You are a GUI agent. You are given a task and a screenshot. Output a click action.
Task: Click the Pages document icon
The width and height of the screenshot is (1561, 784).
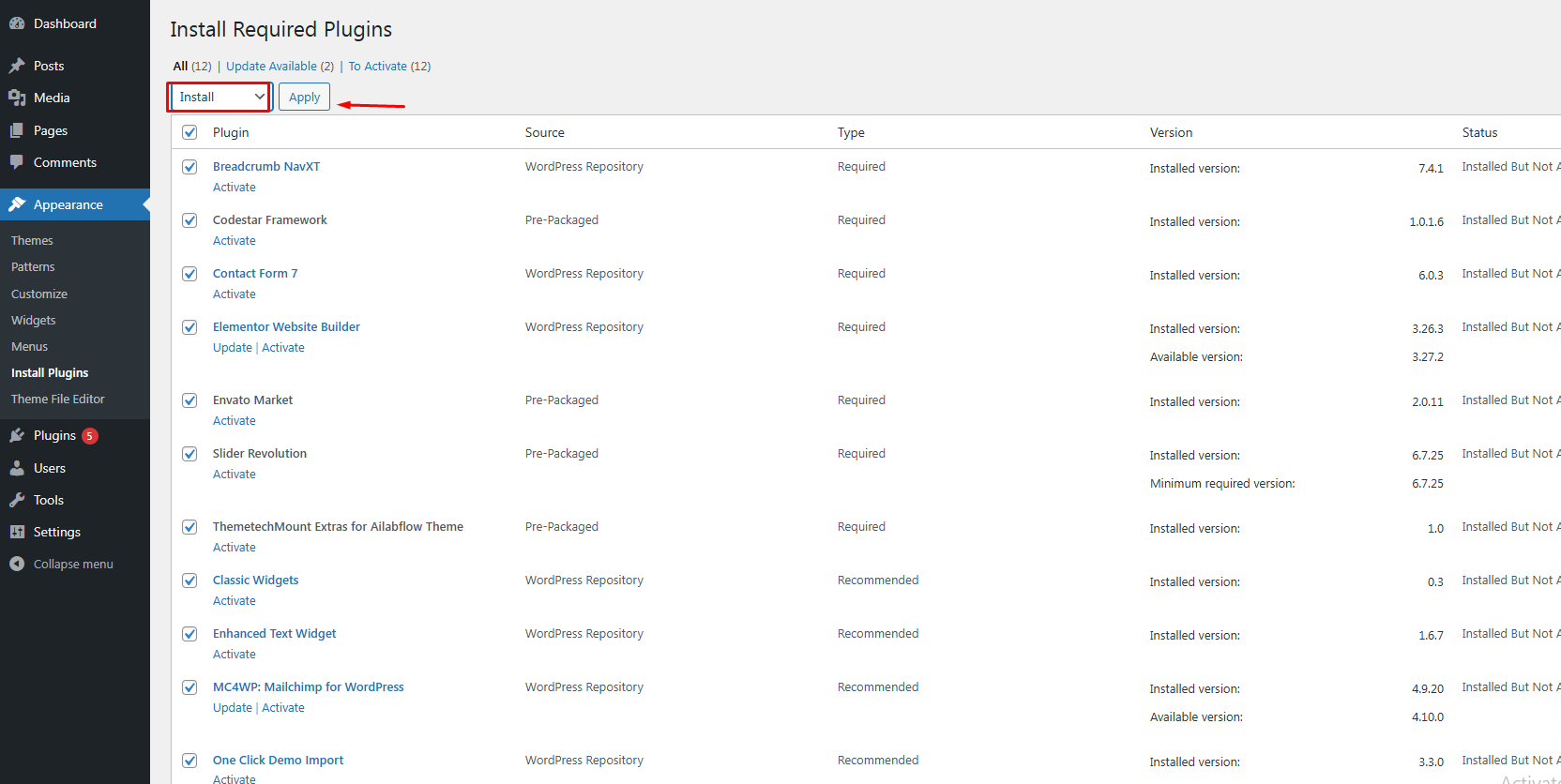tap(17, 130)
